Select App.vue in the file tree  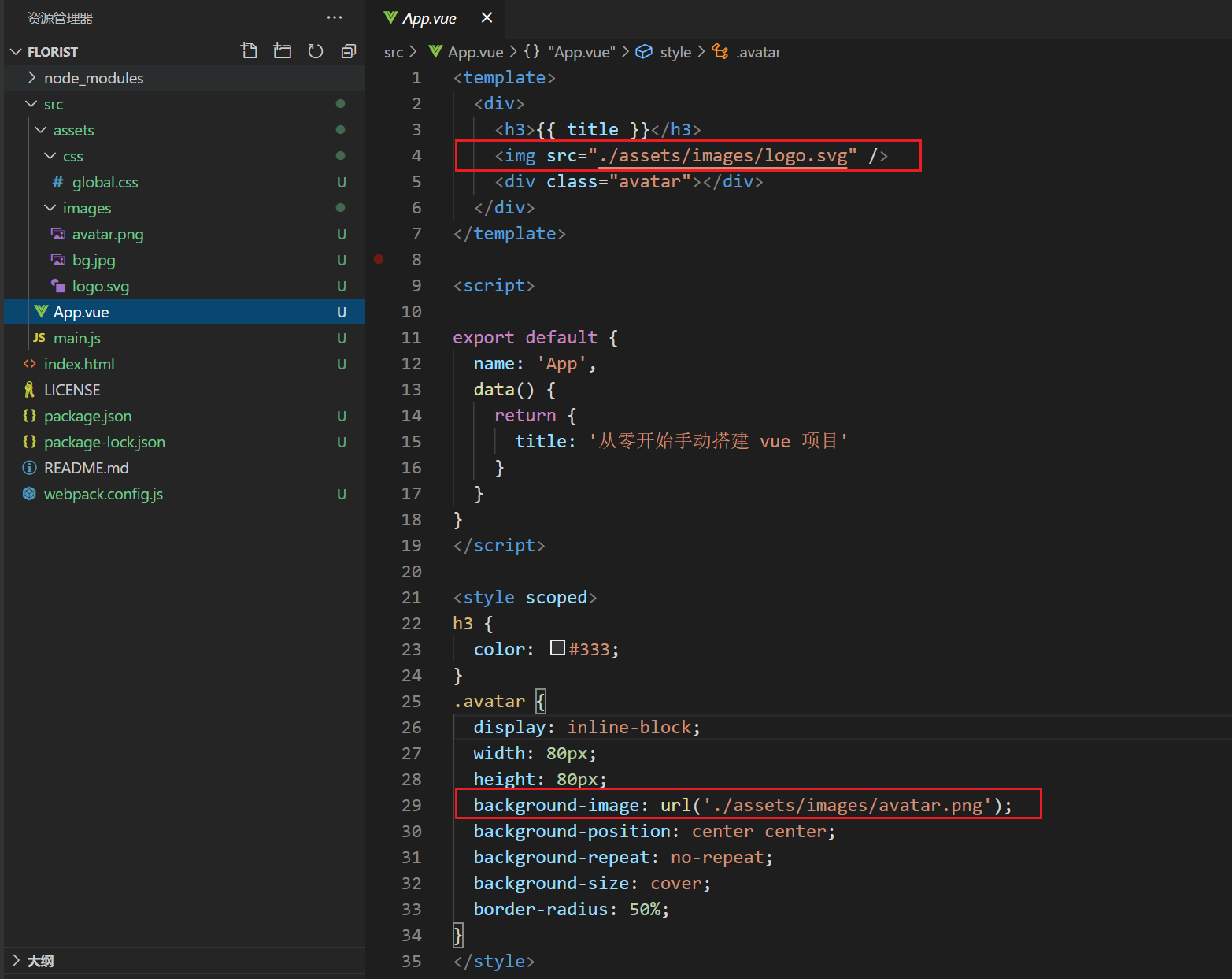pyautogui.click(x=184, y=312)
